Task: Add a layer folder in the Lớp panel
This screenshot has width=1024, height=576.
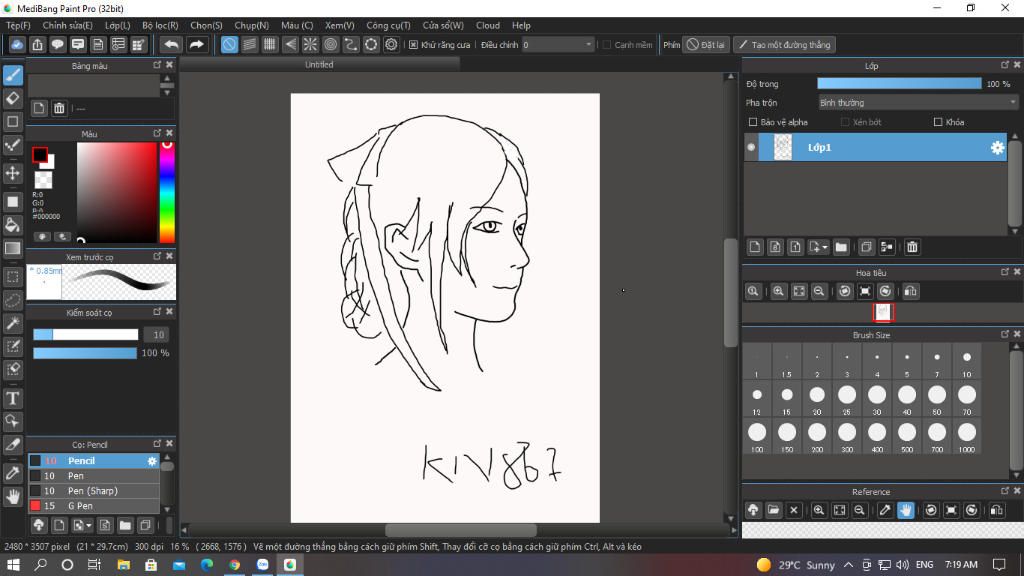Action: (841, 247)
